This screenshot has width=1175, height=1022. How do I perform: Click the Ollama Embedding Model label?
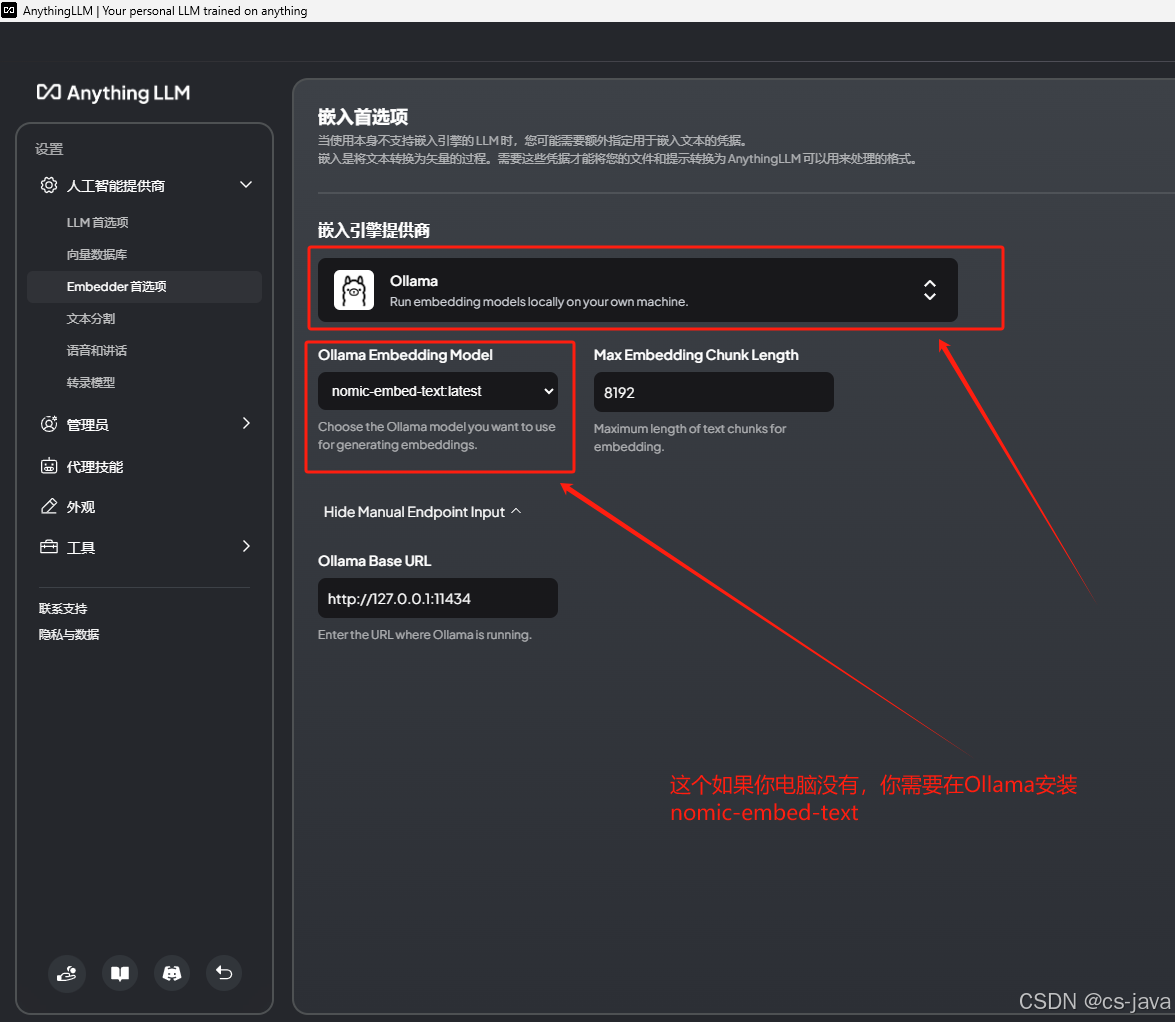click(x=405, y=355)
